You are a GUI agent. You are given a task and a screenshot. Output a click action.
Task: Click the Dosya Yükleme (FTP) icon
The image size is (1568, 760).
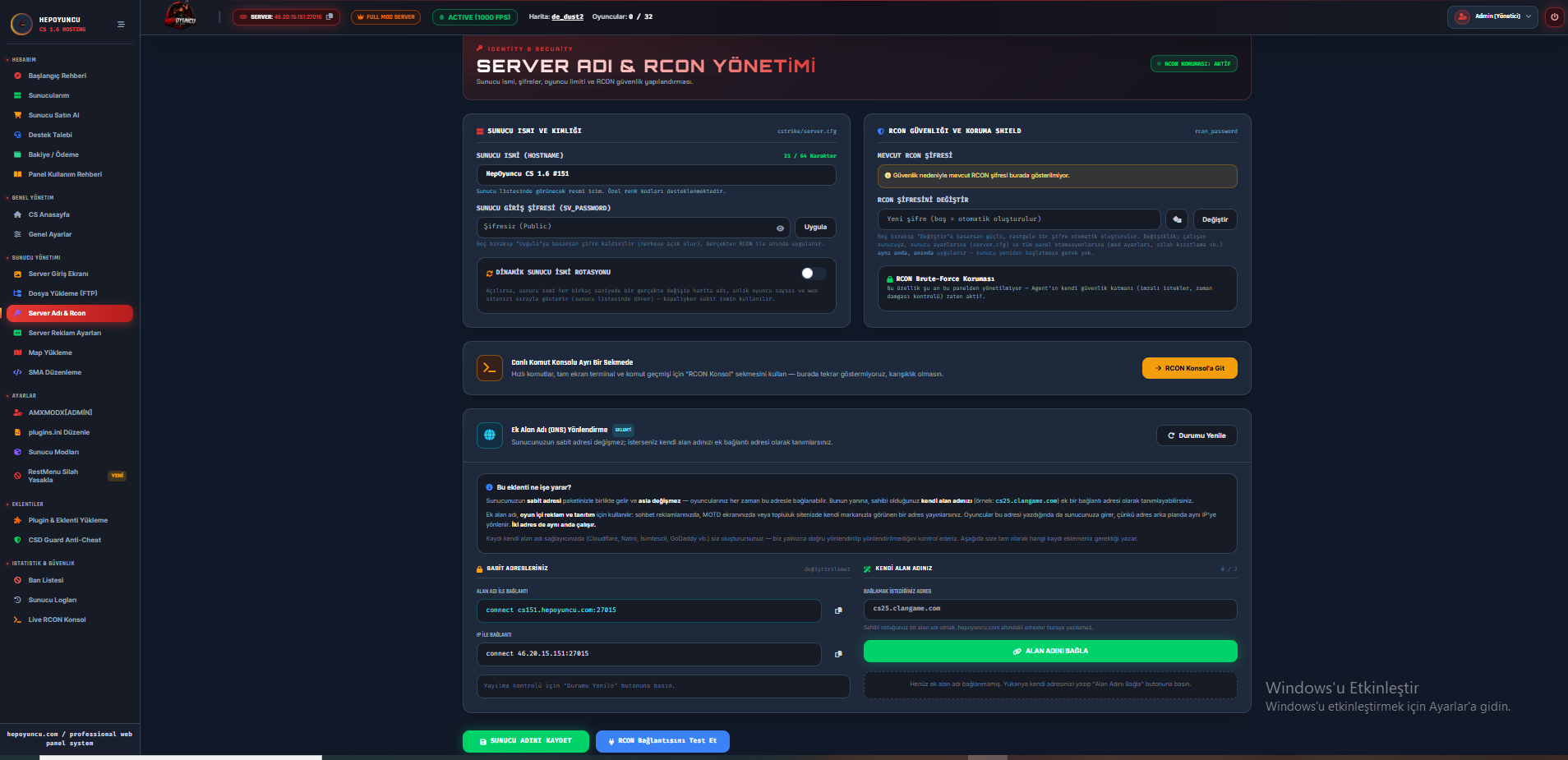[17, 293]
